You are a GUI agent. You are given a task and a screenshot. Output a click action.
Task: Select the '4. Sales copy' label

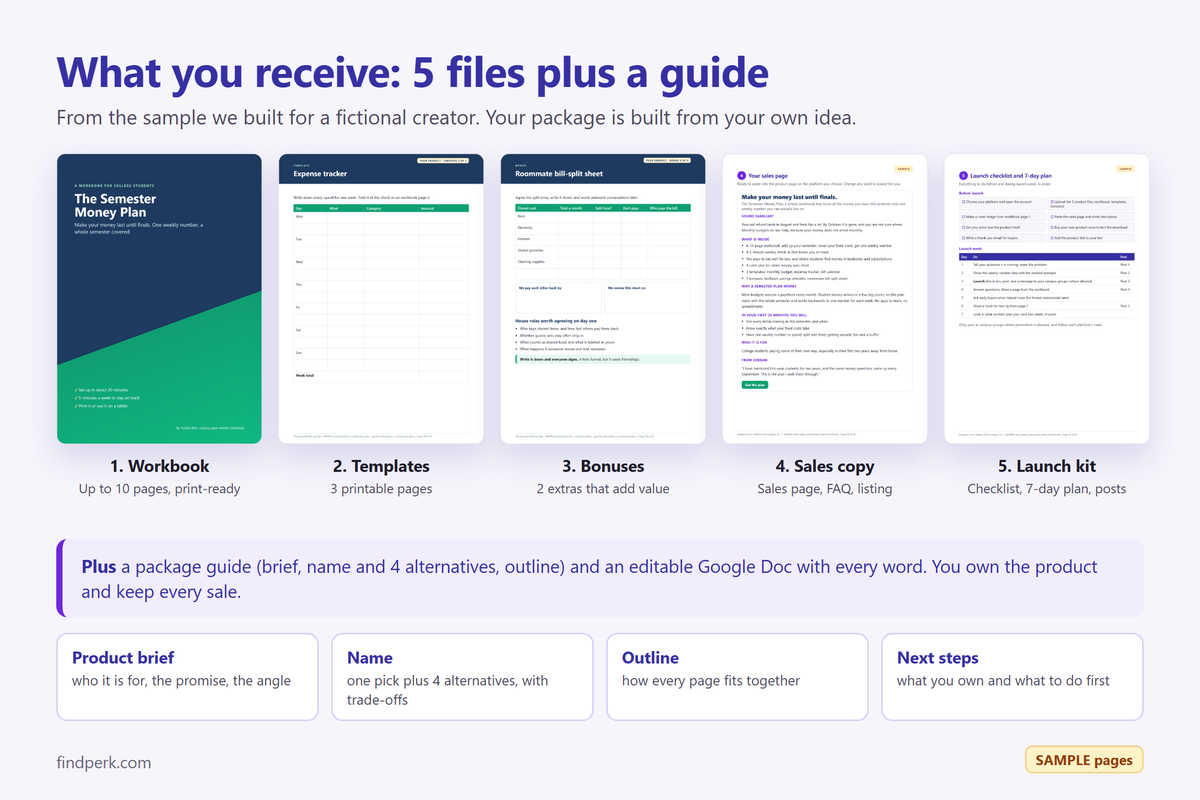(x=825, y=466)
